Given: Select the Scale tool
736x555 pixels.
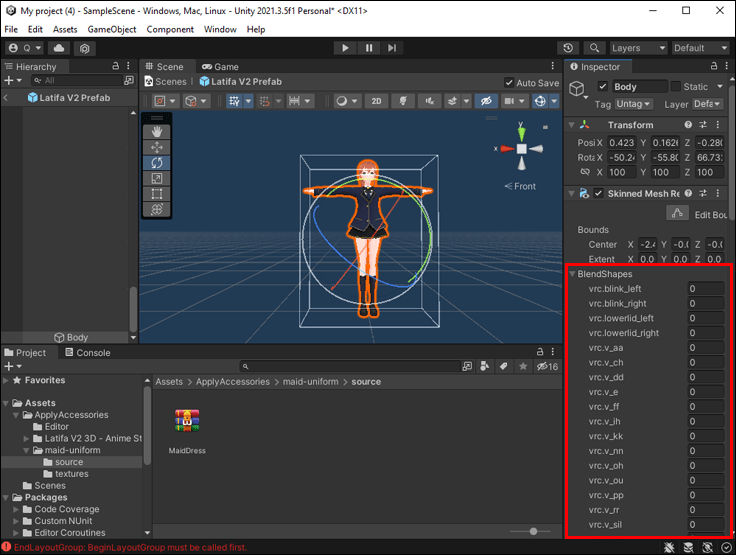Looking at the screenshot, I should [157, 178].
